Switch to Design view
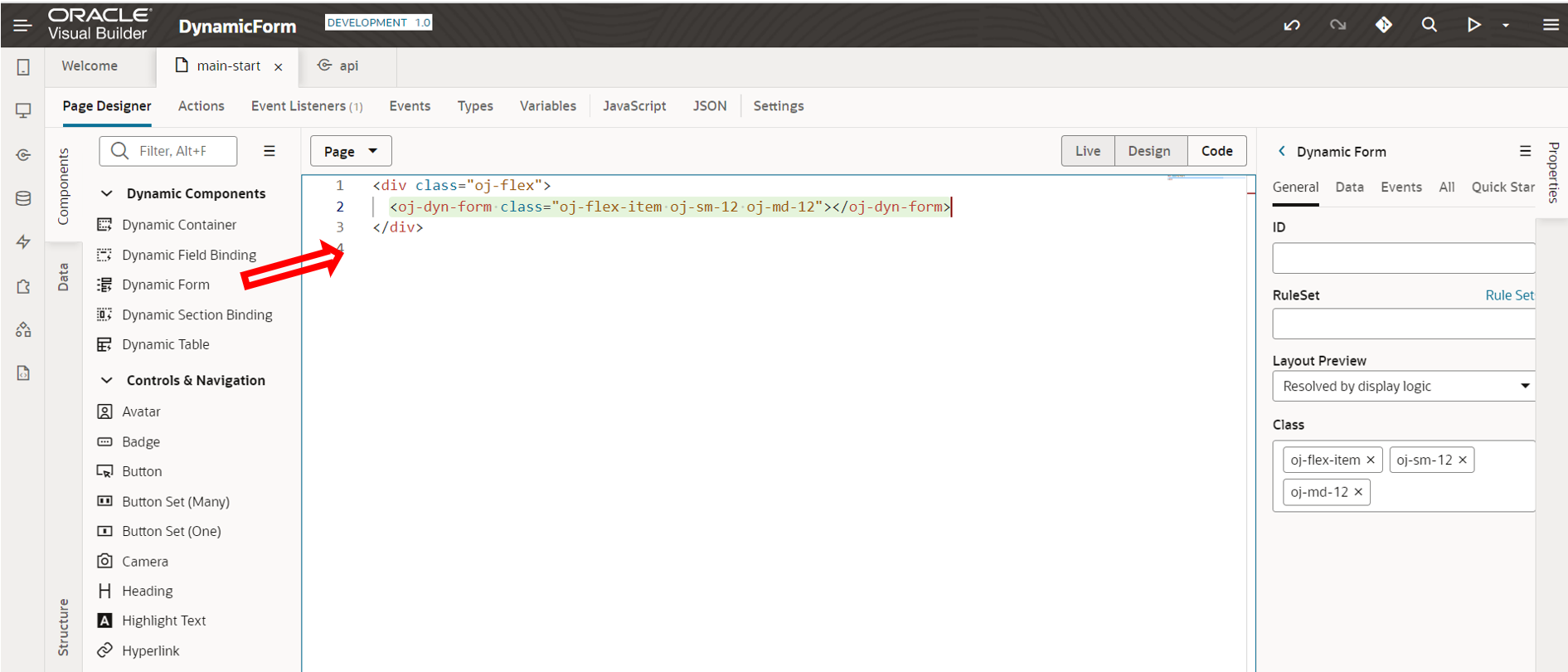 pos(1148,151)
